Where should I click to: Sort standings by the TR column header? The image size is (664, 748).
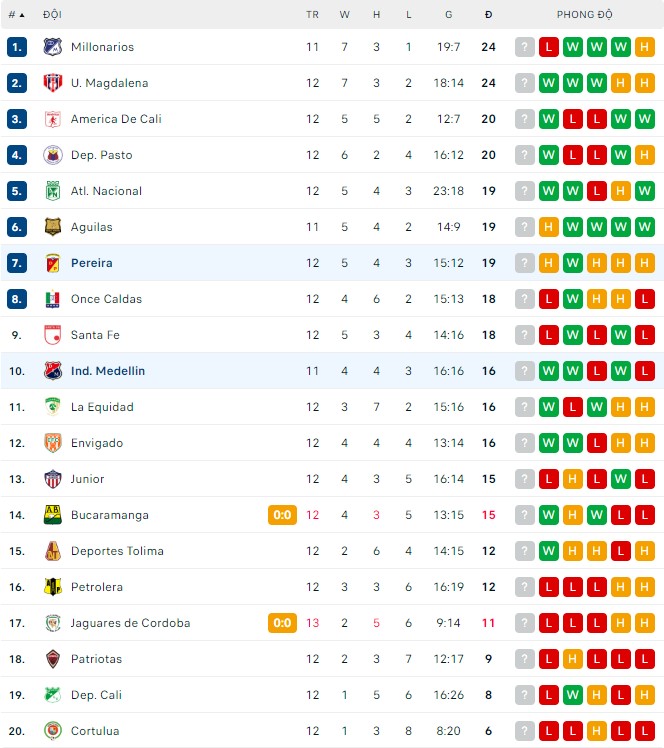(x=312, y=15)
